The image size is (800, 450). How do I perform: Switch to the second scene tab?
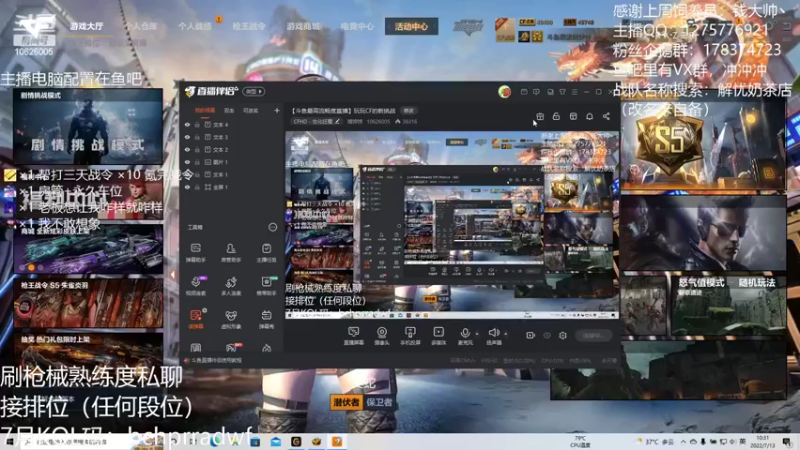[x=229, y=110]
